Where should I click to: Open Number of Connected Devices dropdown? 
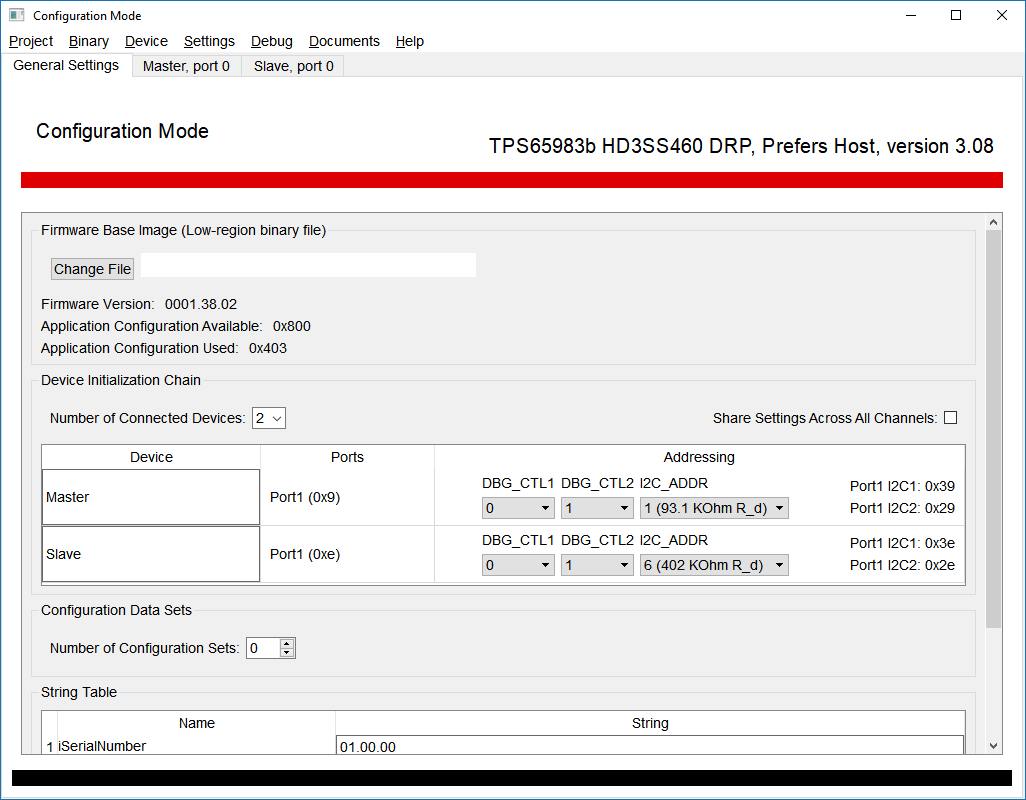click(x=269, y=418)
